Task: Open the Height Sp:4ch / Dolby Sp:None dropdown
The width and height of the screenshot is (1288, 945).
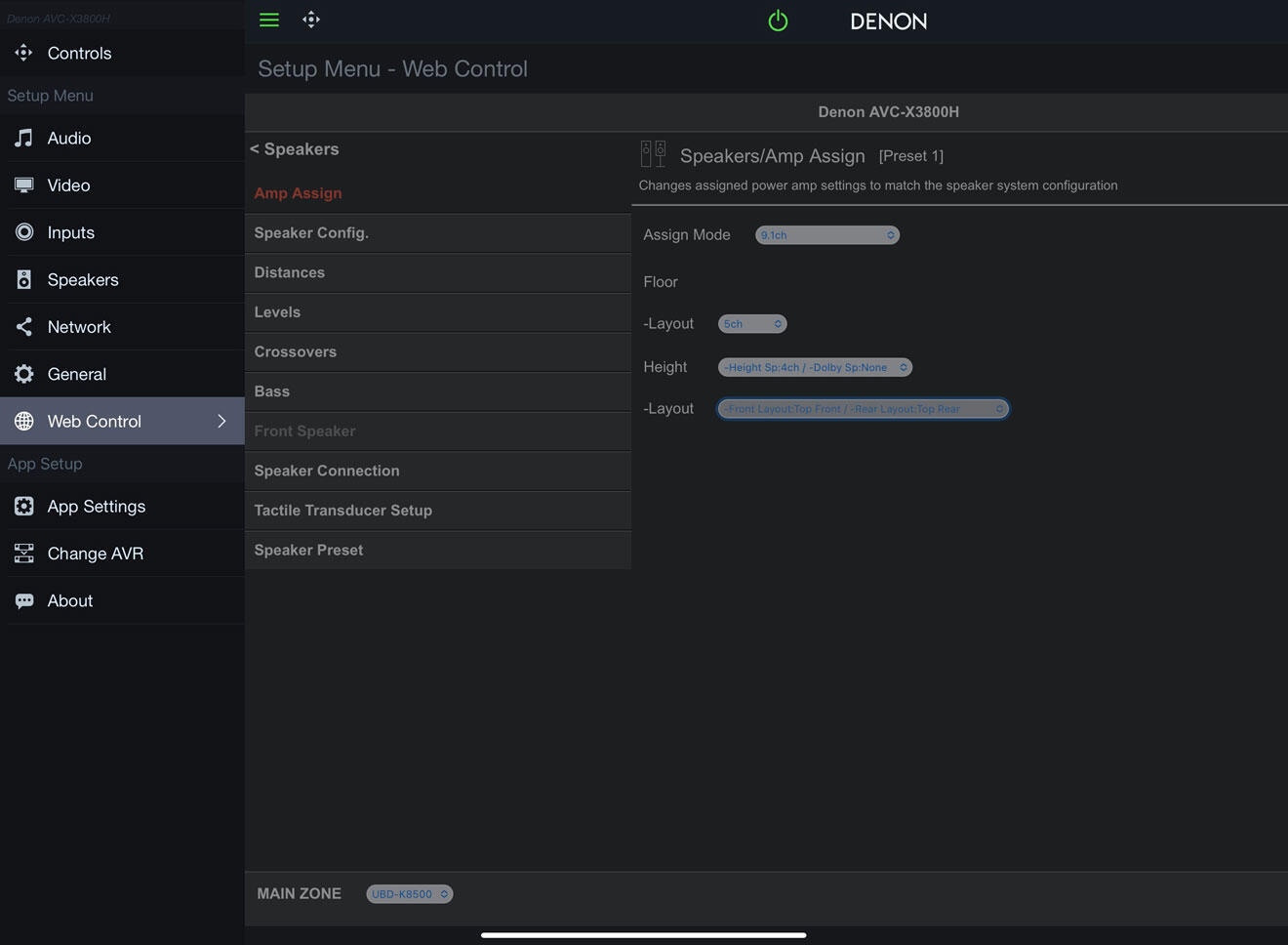Action: (815, 367)
